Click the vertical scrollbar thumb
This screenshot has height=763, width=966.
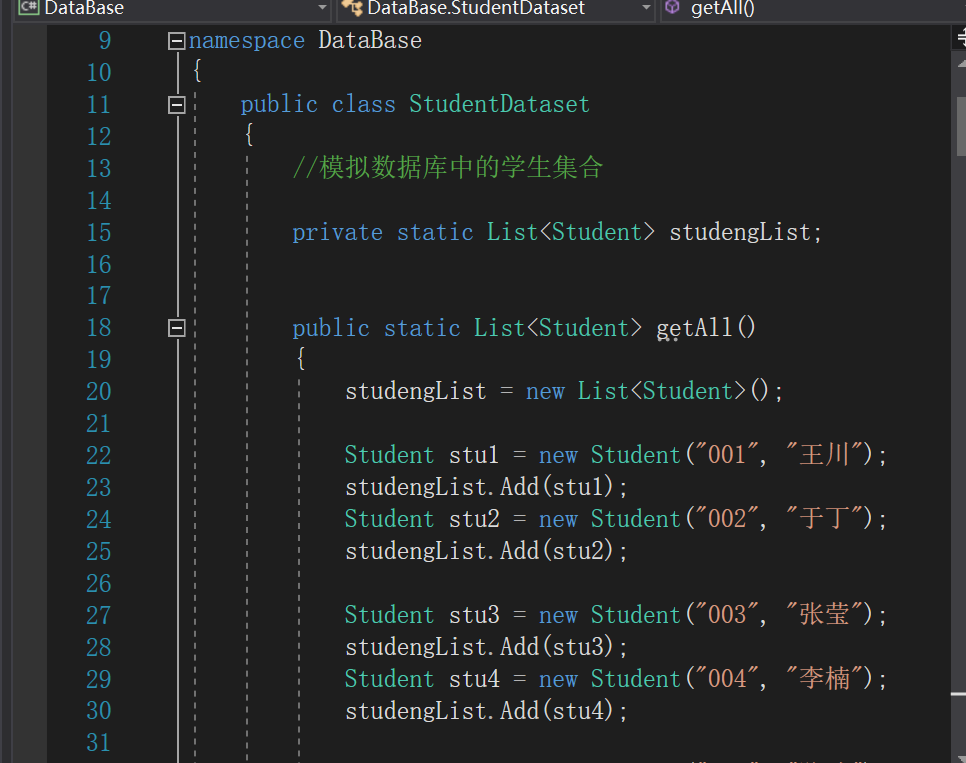960,125
